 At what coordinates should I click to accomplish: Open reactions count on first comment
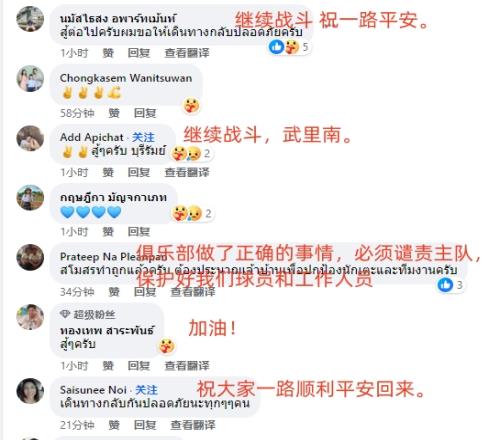[289, 47]
